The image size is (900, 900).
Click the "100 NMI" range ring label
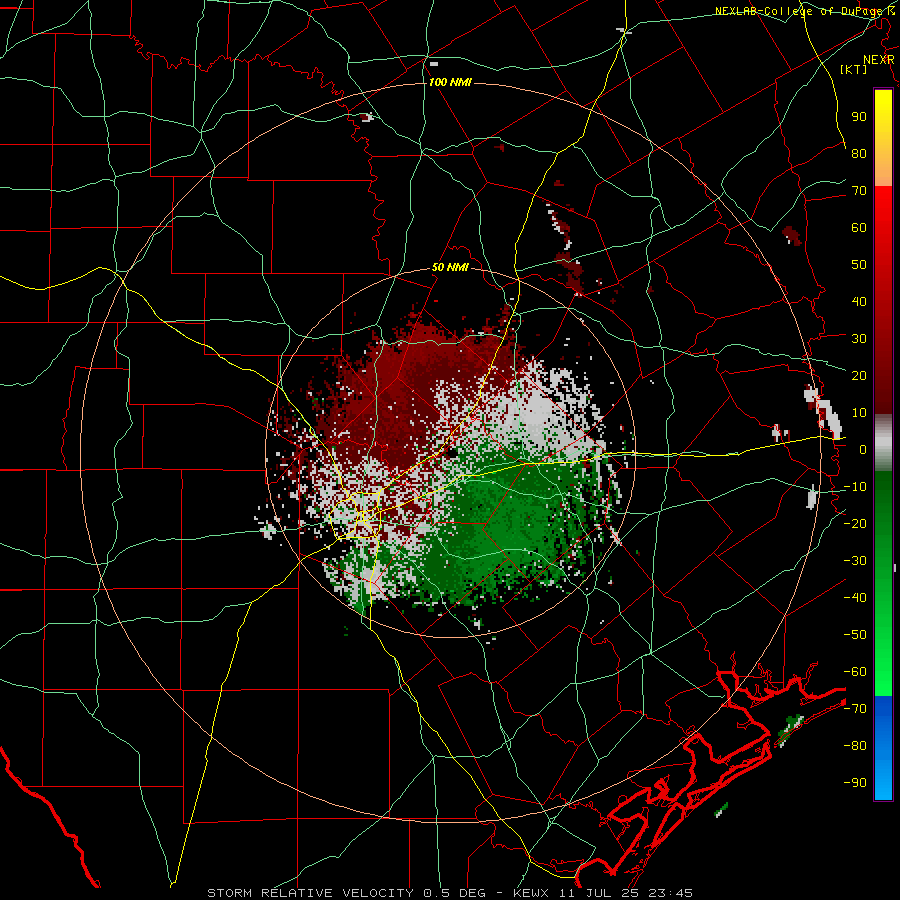point(450,82)
